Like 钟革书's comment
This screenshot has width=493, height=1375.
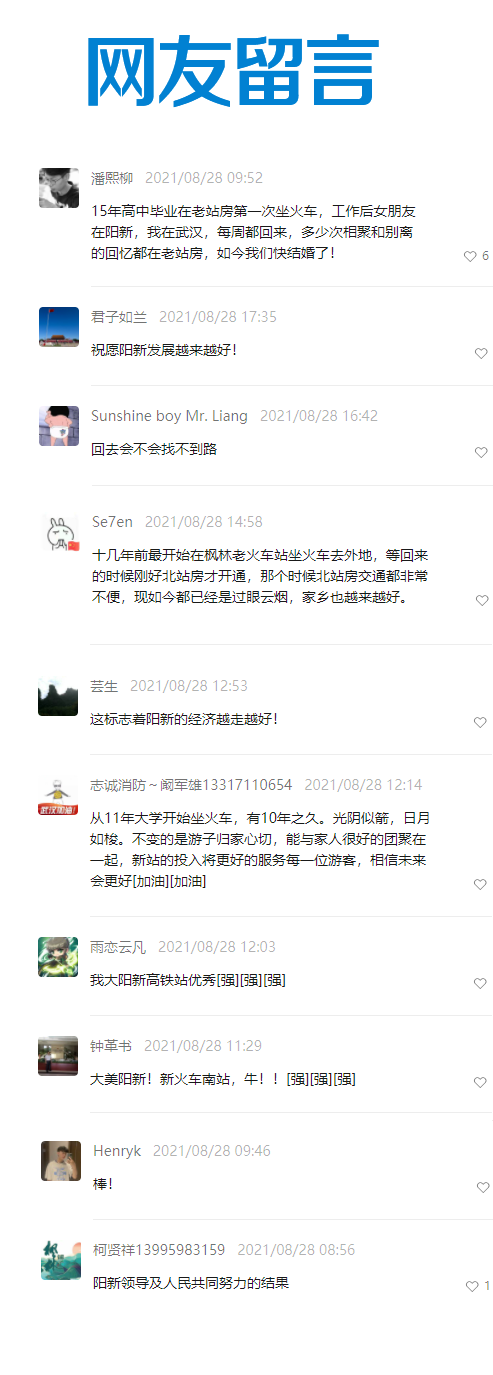[480, 1082]
